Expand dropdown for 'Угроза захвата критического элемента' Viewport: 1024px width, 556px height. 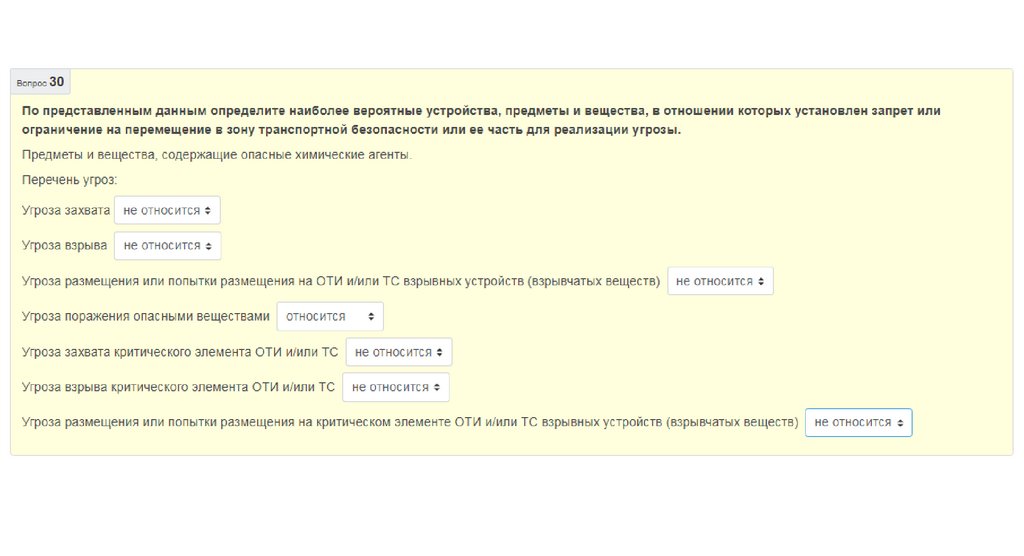(399, 352)
